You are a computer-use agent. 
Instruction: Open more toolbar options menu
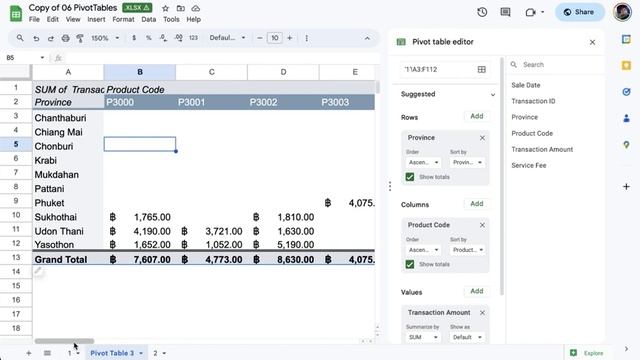pyautogui.click(x=307, y=38)
